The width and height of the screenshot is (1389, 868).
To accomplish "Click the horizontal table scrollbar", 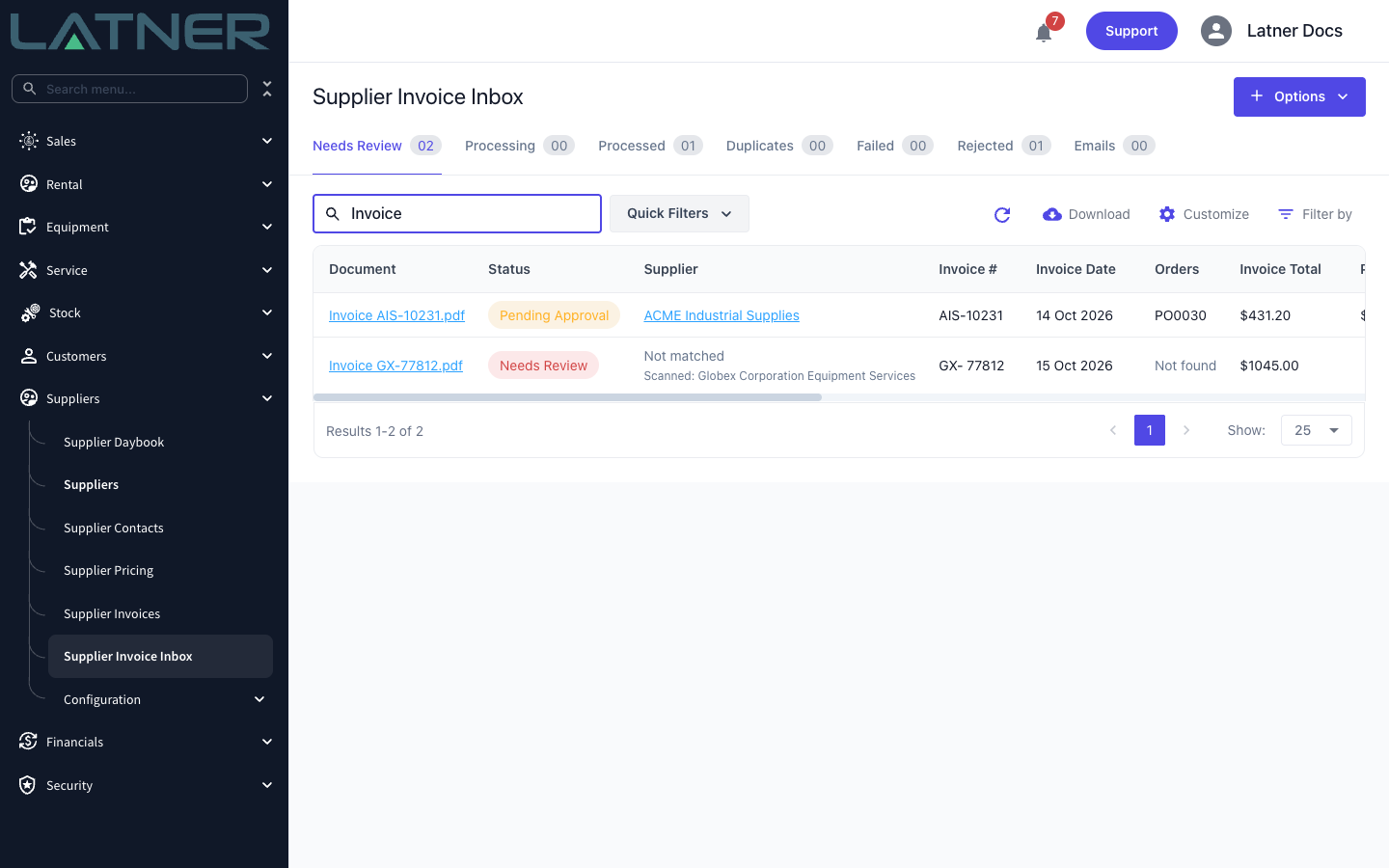I will [x=567, y=397].
